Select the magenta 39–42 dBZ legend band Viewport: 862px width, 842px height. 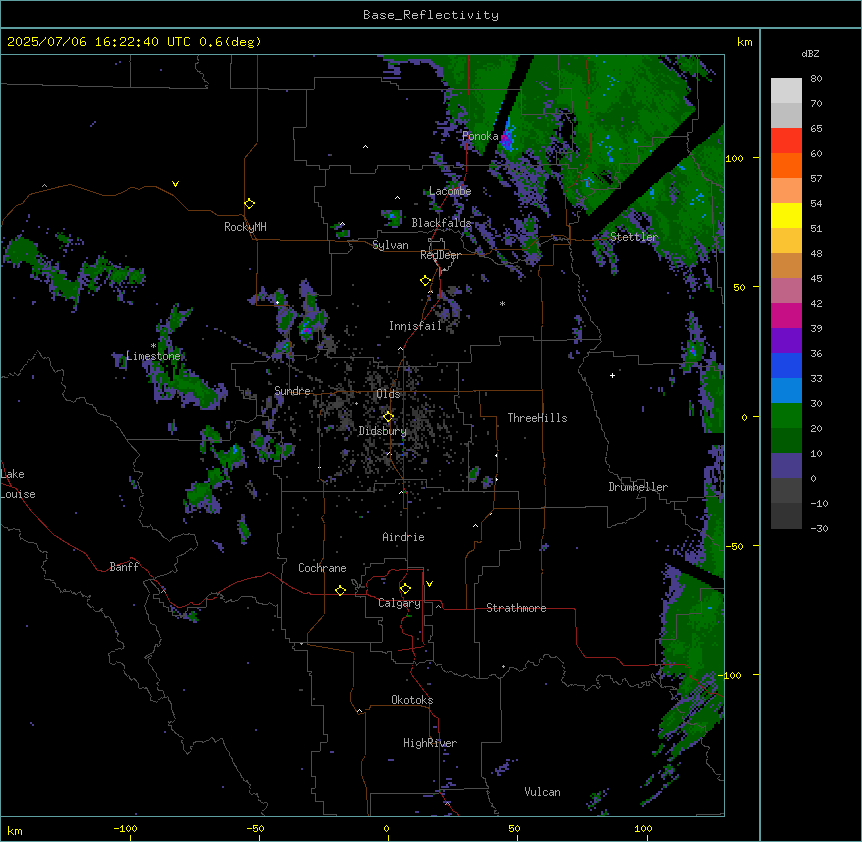tap(786, 315)
